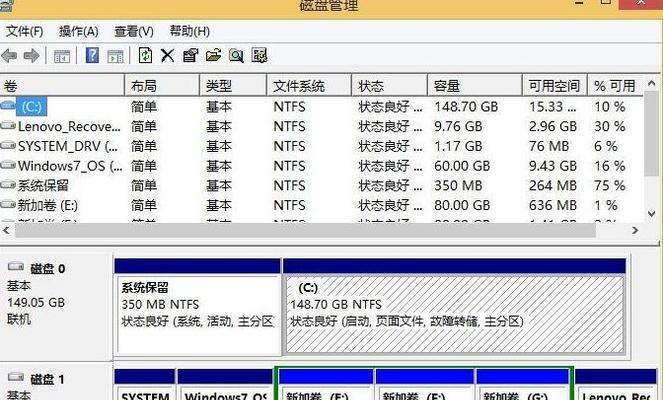663x400 pixels.
Task: Open the 查看(V) menu
Action: [x=134, y=31]
